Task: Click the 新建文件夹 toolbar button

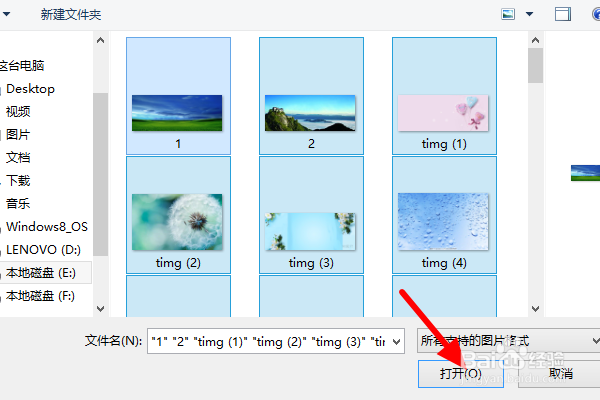Action: pyautogui.click(x=71, y=15)
